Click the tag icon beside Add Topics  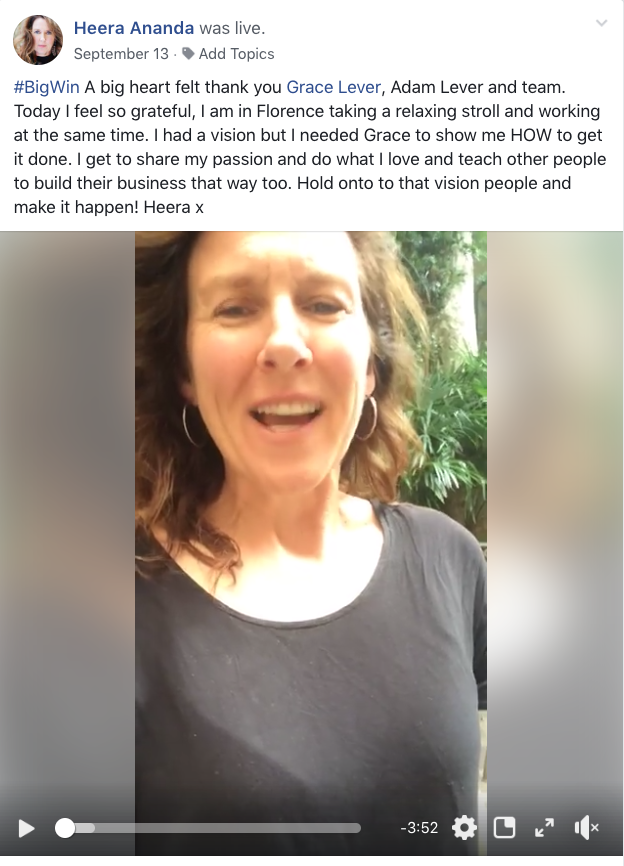coord(188,53)
